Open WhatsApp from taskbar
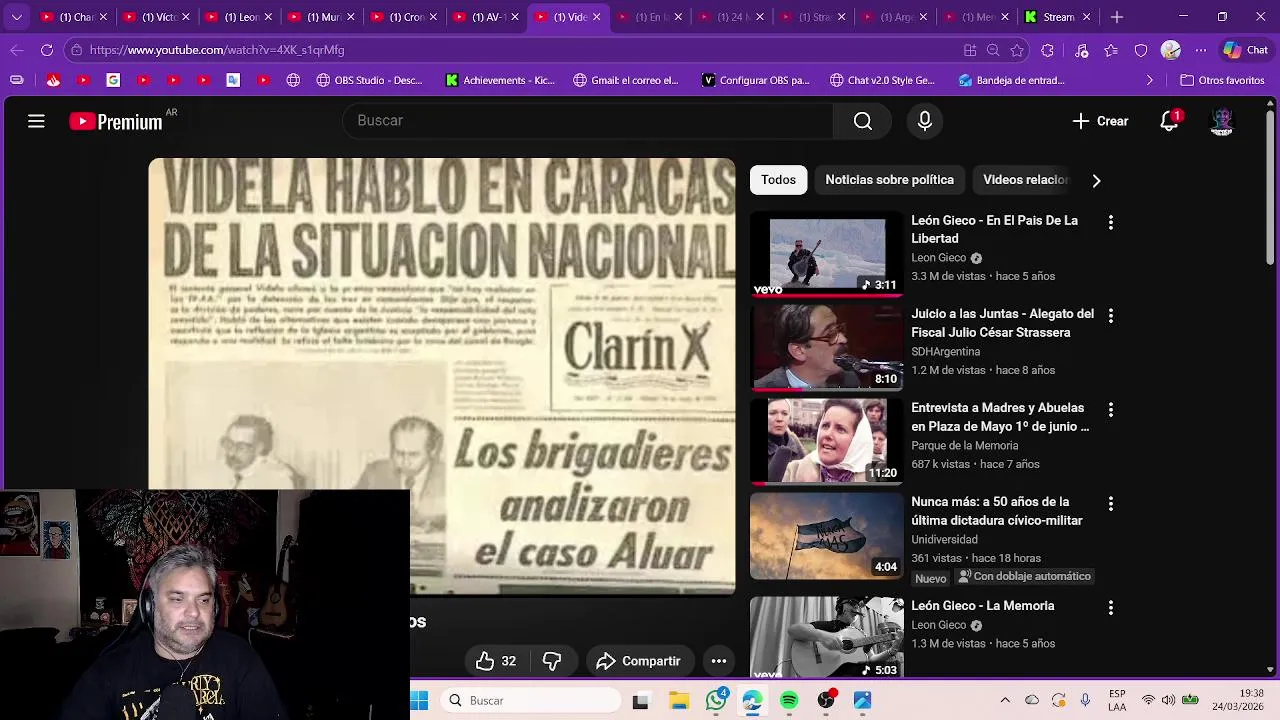 (716, 701)
